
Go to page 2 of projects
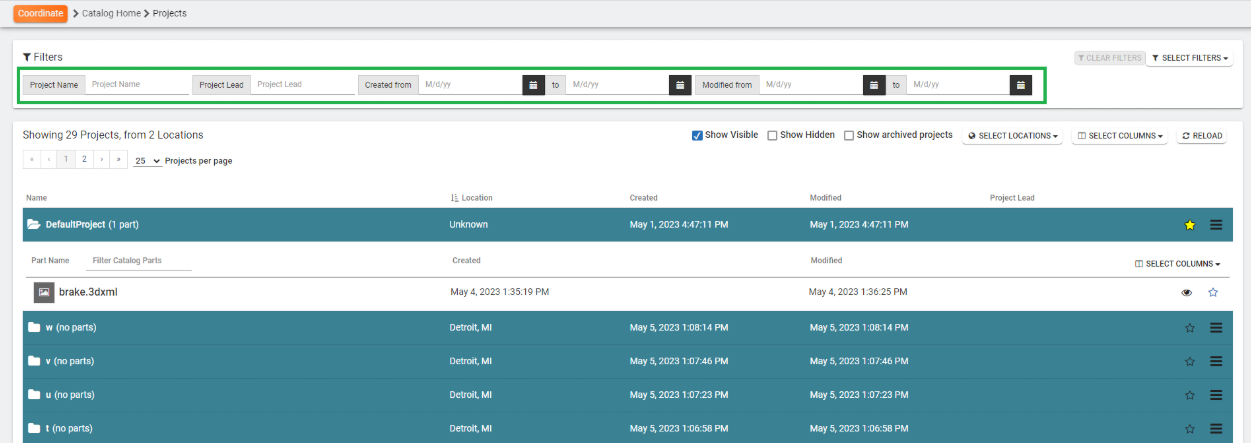[x=84, y=159]
